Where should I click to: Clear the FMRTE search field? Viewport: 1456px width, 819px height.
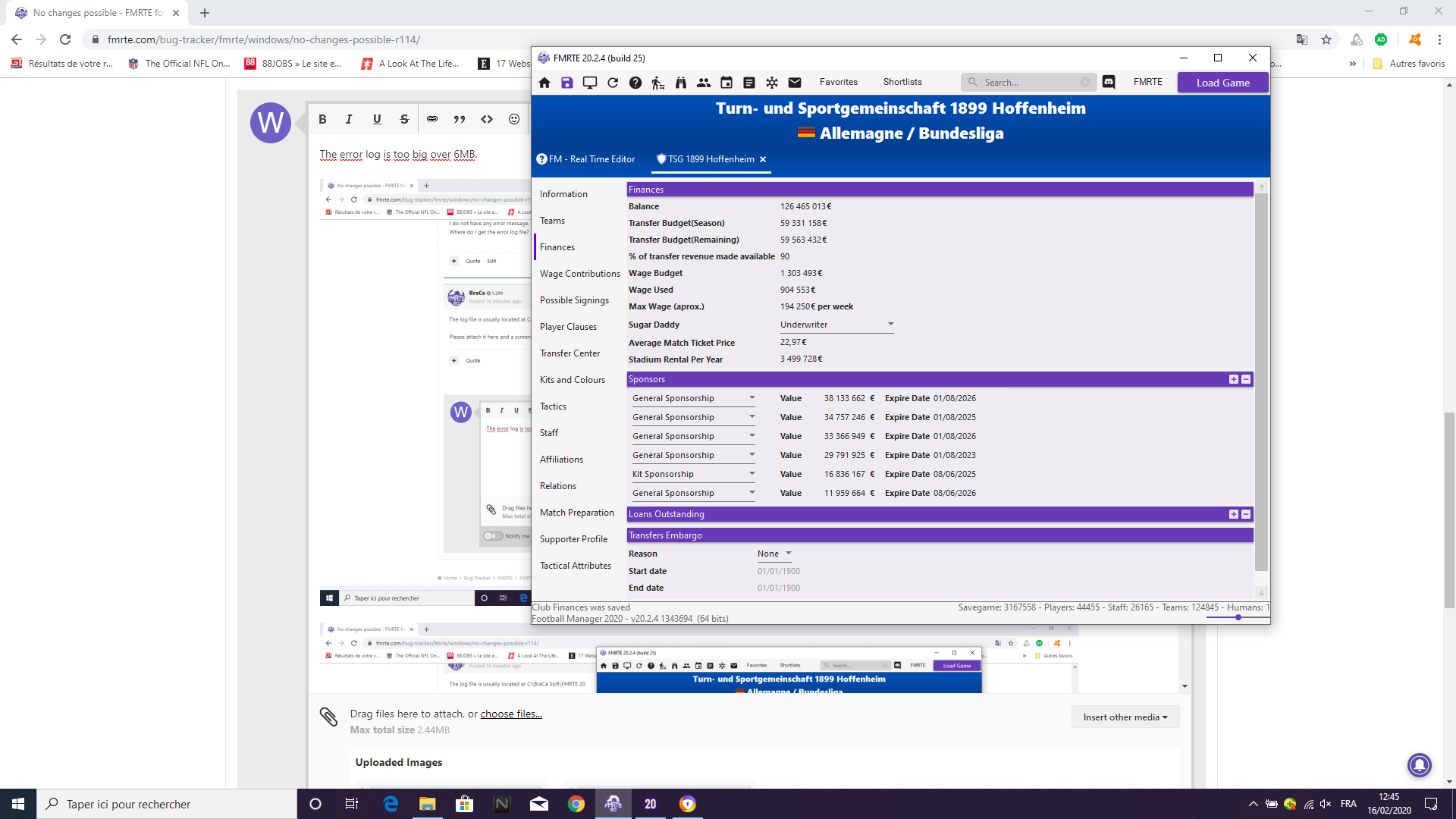[1085, 82]
